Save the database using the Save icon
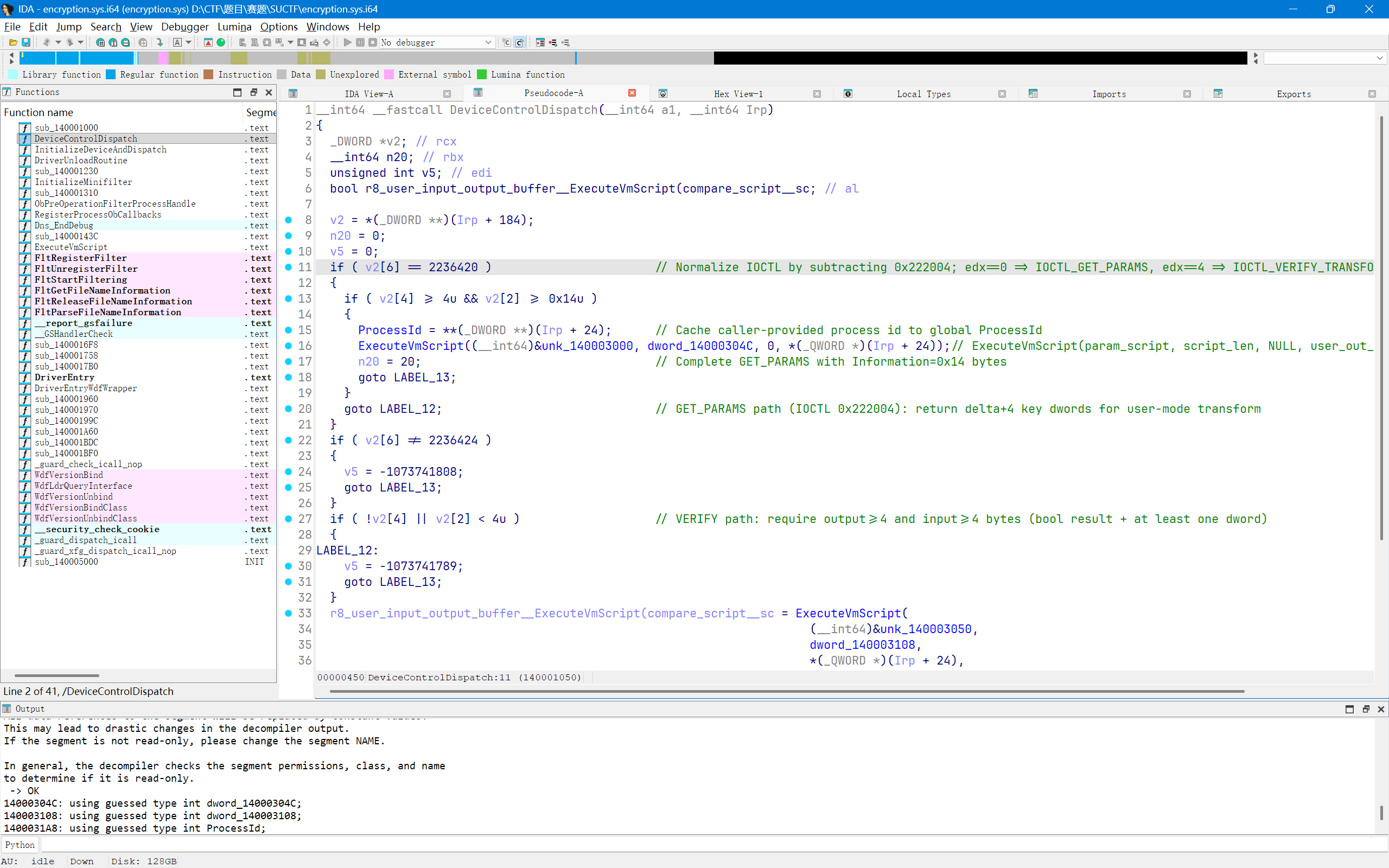 click(x=26, y=42)
